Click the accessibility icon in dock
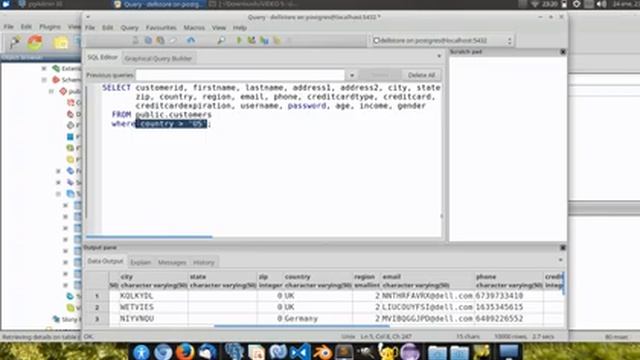Screen dimensions: 640x360 pyautogui.click(x=141, y=352)
